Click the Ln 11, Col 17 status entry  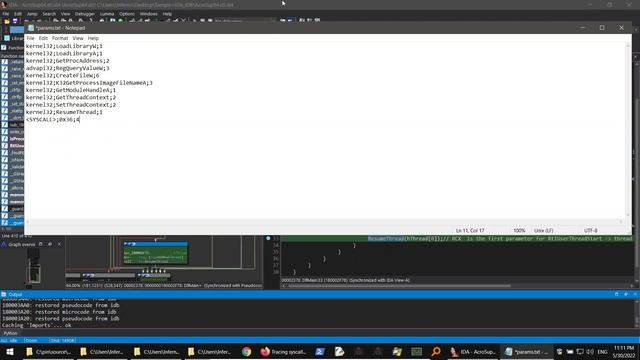[470, 231]
